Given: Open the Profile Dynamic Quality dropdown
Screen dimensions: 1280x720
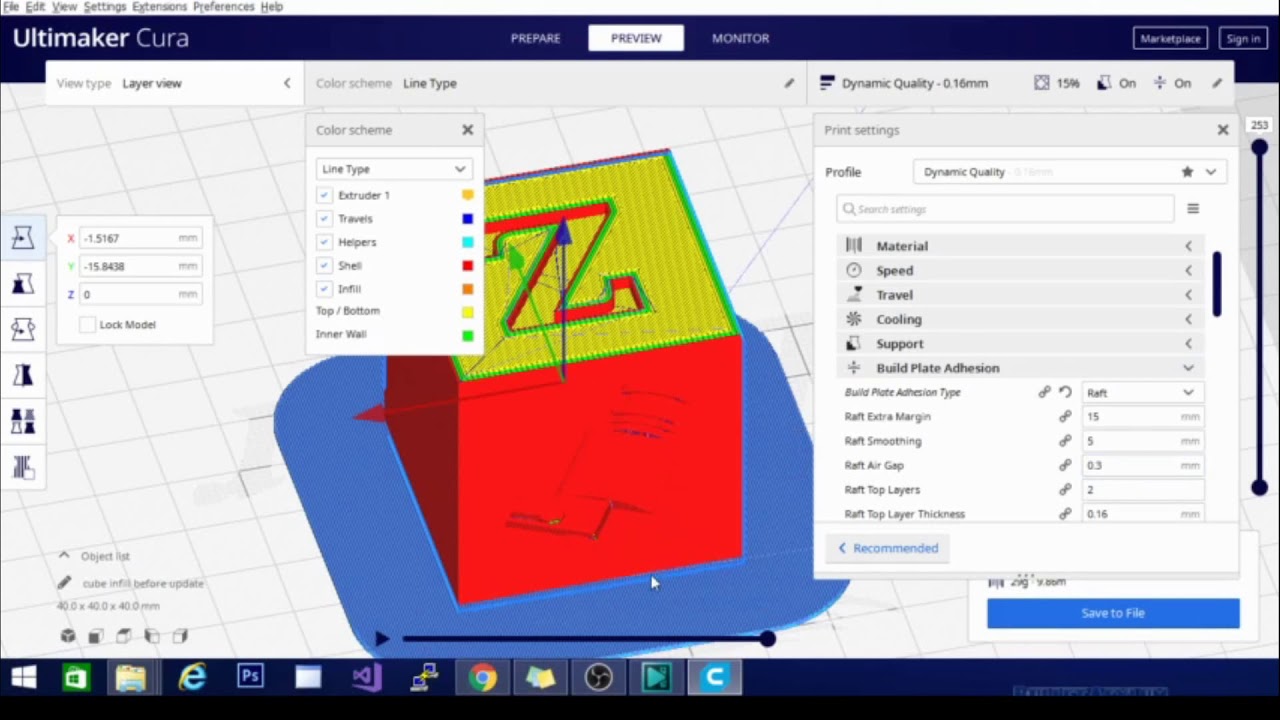Looking at the screenshot, I should 1069,172.
